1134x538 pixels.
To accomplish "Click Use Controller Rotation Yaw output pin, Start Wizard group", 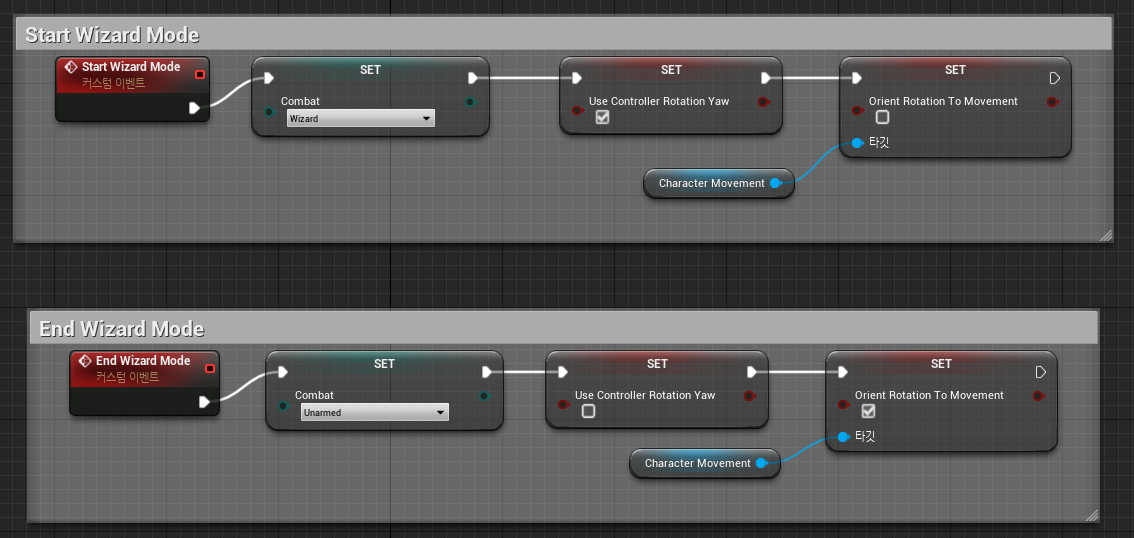I will pos(764,102).
